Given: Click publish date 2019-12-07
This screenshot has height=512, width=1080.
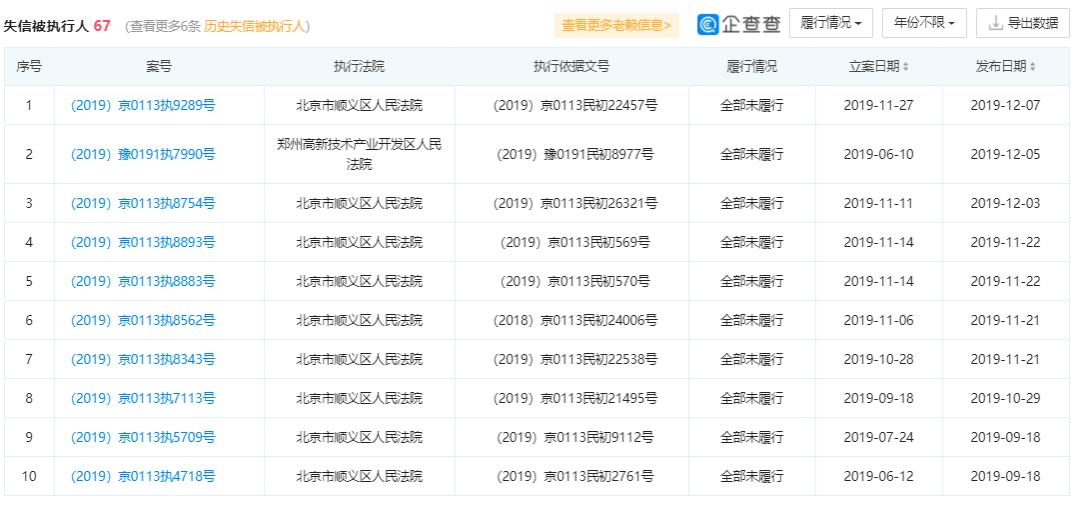Looking at the screenshot, I should pos(1006,105).
